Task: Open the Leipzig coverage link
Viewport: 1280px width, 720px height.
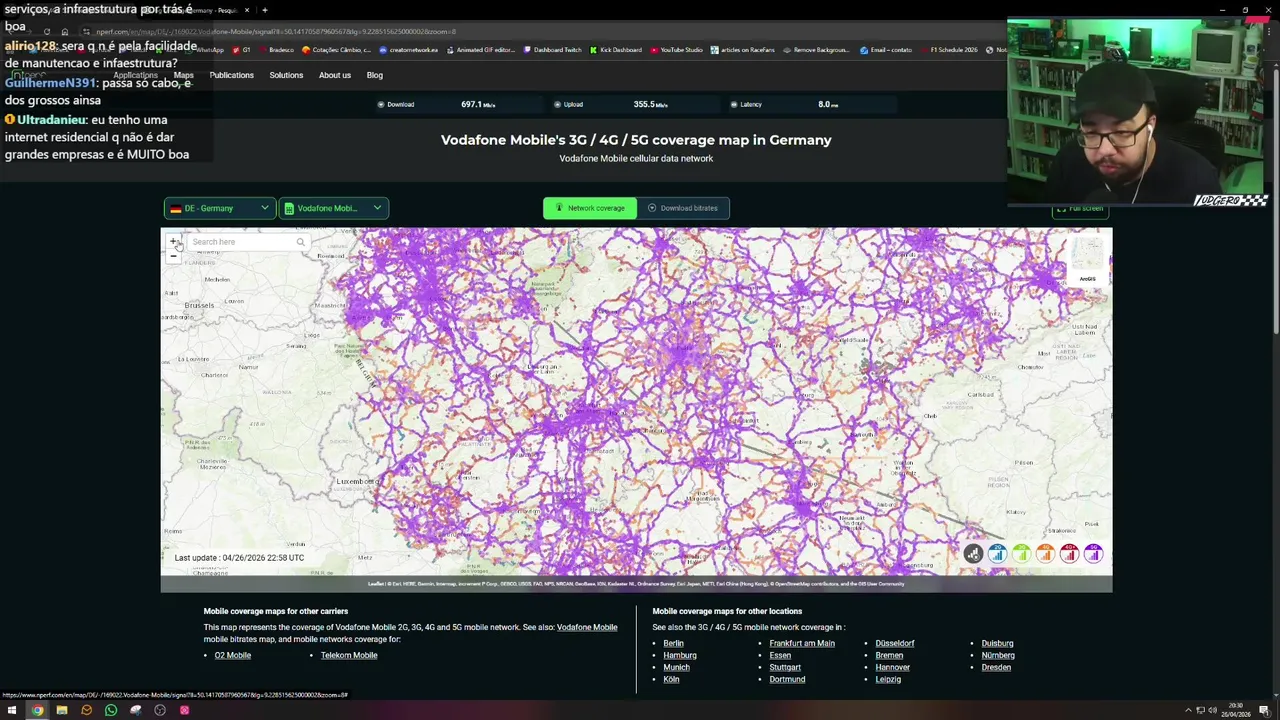Action: (x=888, y=679)
